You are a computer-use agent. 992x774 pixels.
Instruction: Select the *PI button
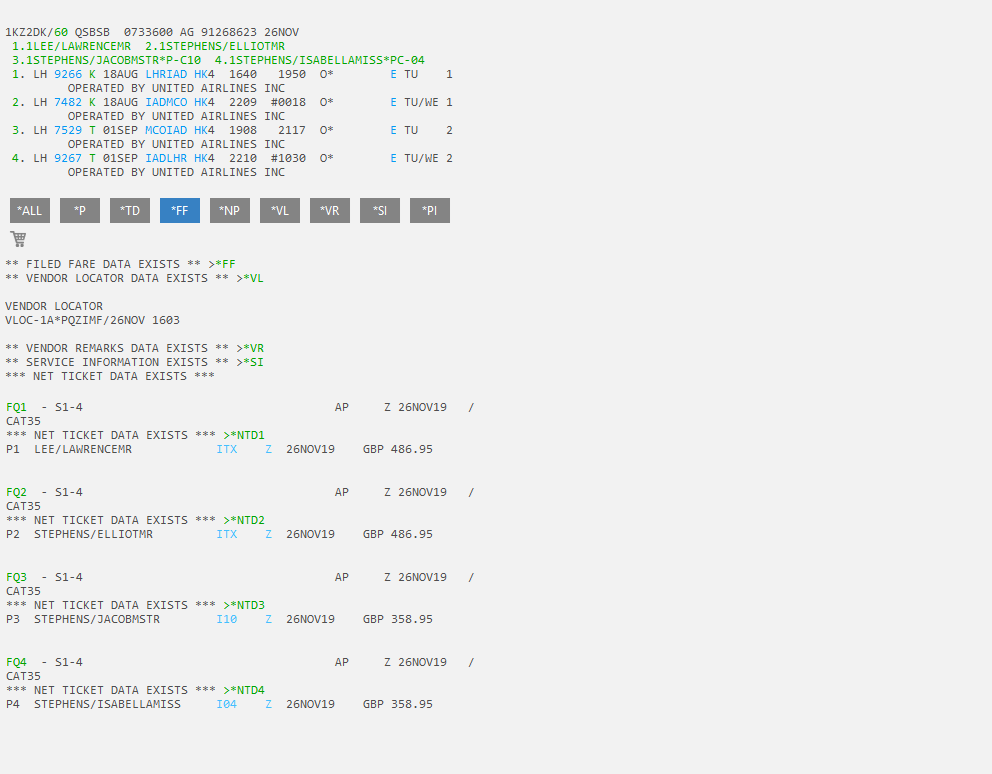[x=430, y=211]
